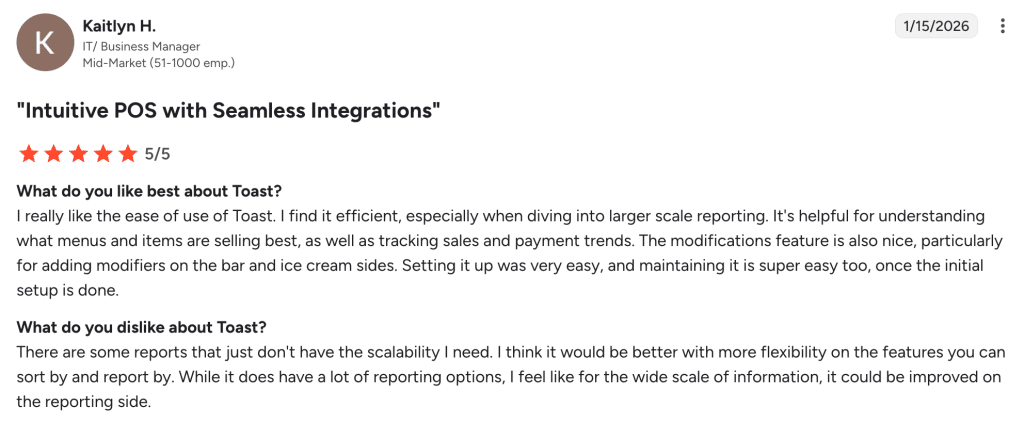Image resolution: width=1024 pixels, height=423 pixels.
Task: Click the 1/15/2026 review date badge
Action: 936,26
